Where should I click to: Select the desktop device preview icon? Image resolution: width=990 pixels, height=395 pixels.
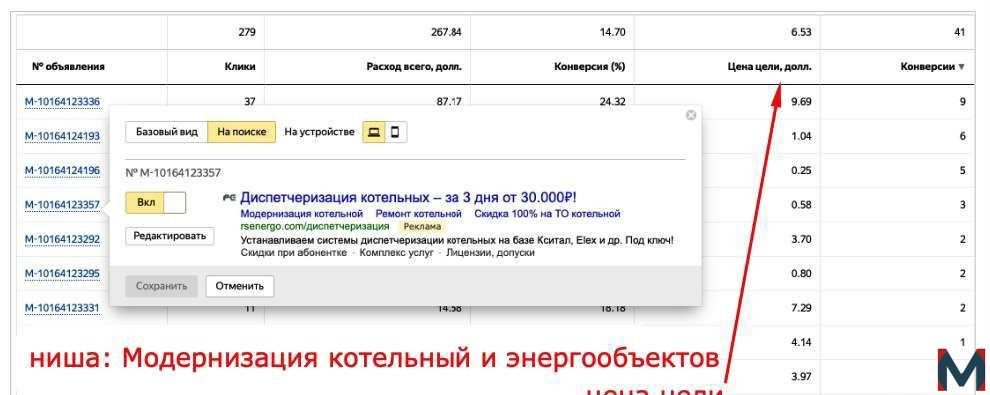click(374, 133)
